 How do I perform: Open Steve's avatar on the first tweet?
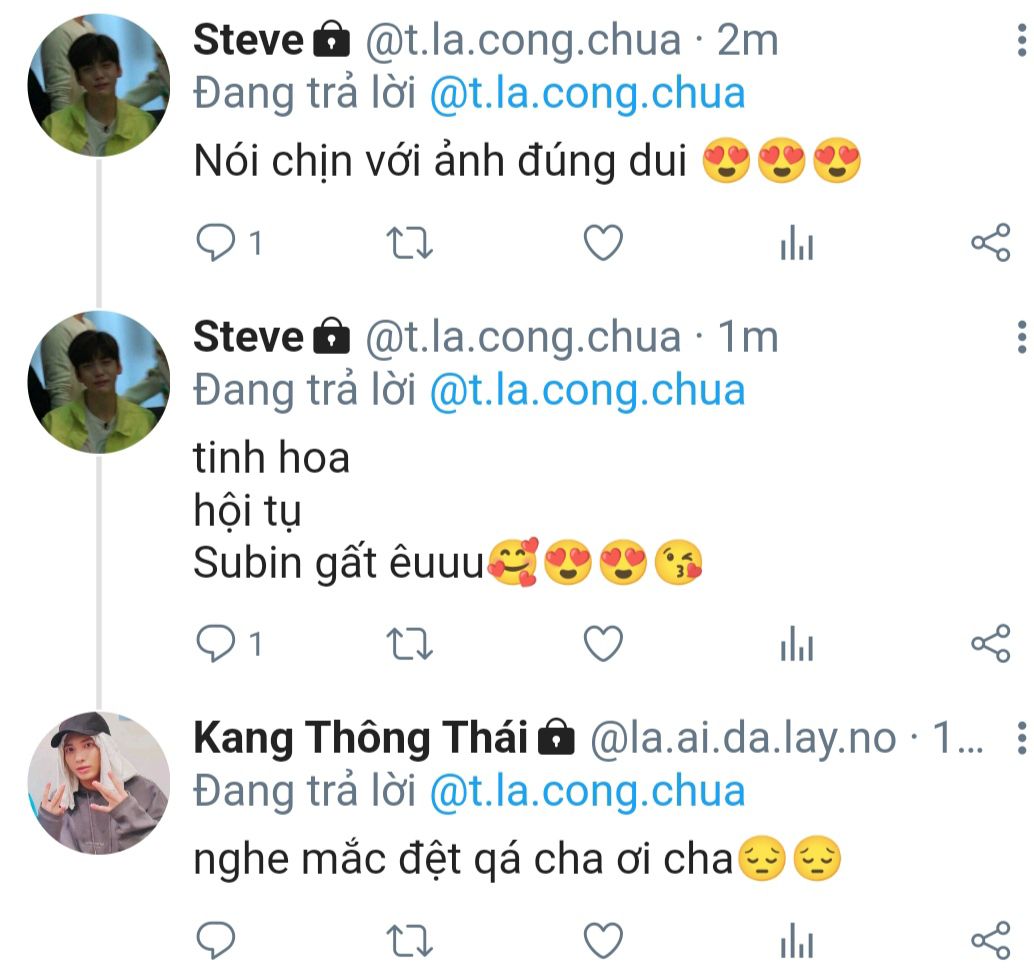tap(98, 85)
